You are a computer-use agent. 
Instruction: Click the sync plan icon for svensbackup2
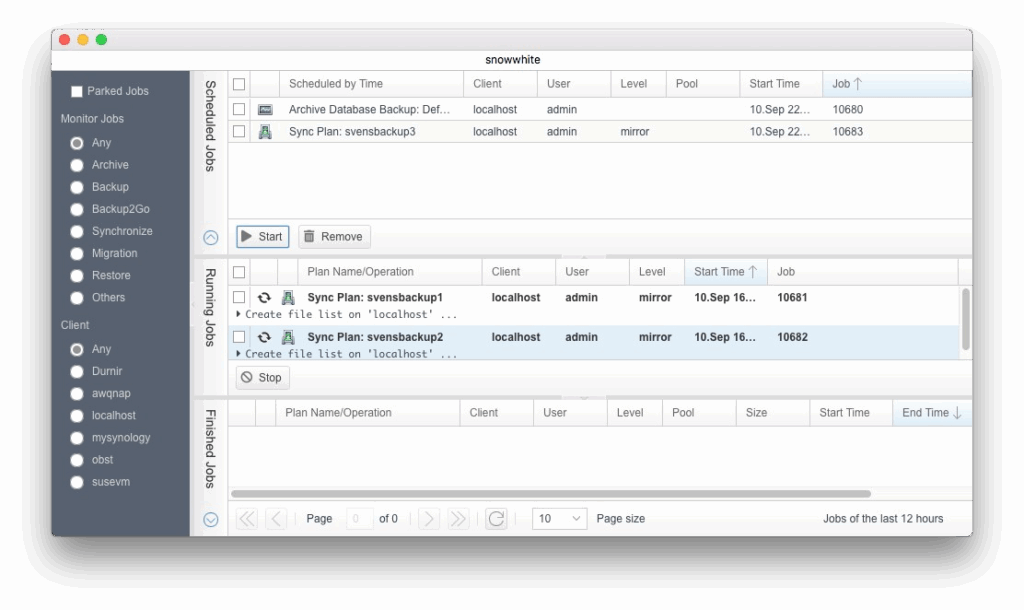(288, 337)
